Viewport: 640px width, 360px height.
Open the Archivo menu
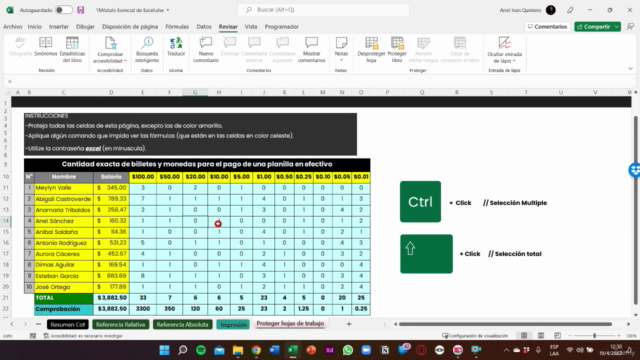13,27
